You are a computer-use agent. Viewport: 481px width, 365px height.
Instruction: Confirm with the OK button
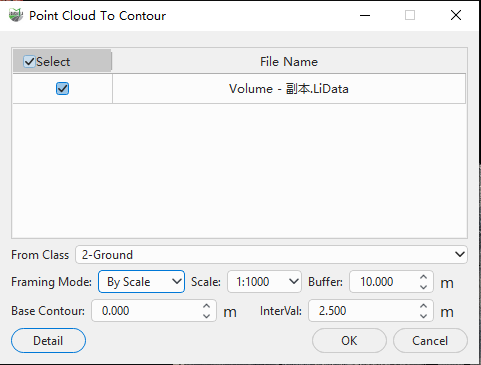pos(349,341)
